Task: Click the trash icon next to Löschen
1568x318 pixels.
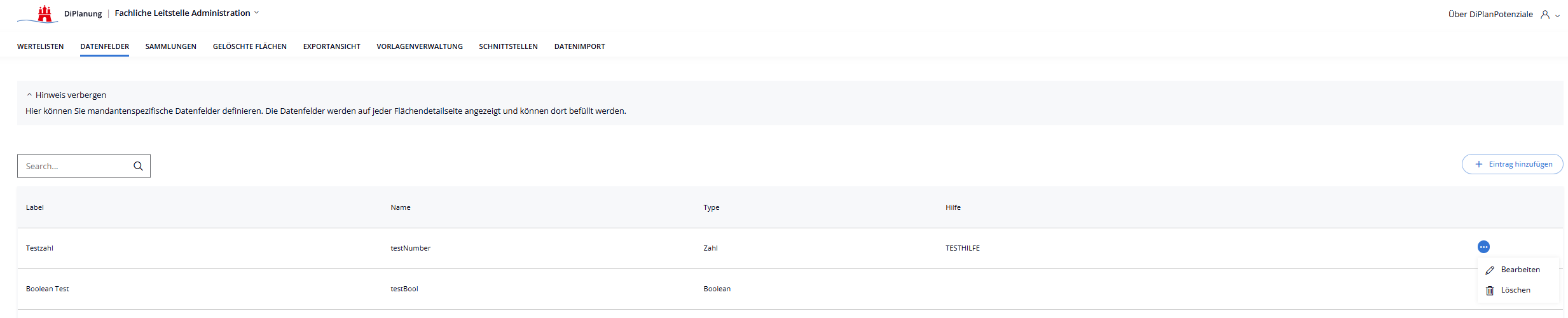Action: tap(1490, 291)
